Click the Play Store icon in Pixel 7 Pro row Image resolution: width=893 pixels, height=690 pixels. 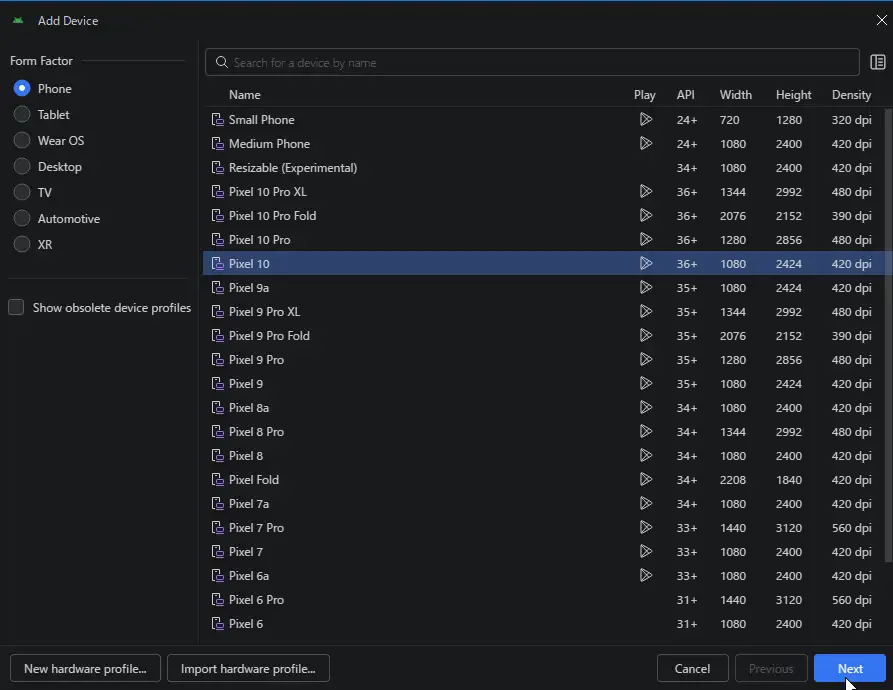[645, 527]
